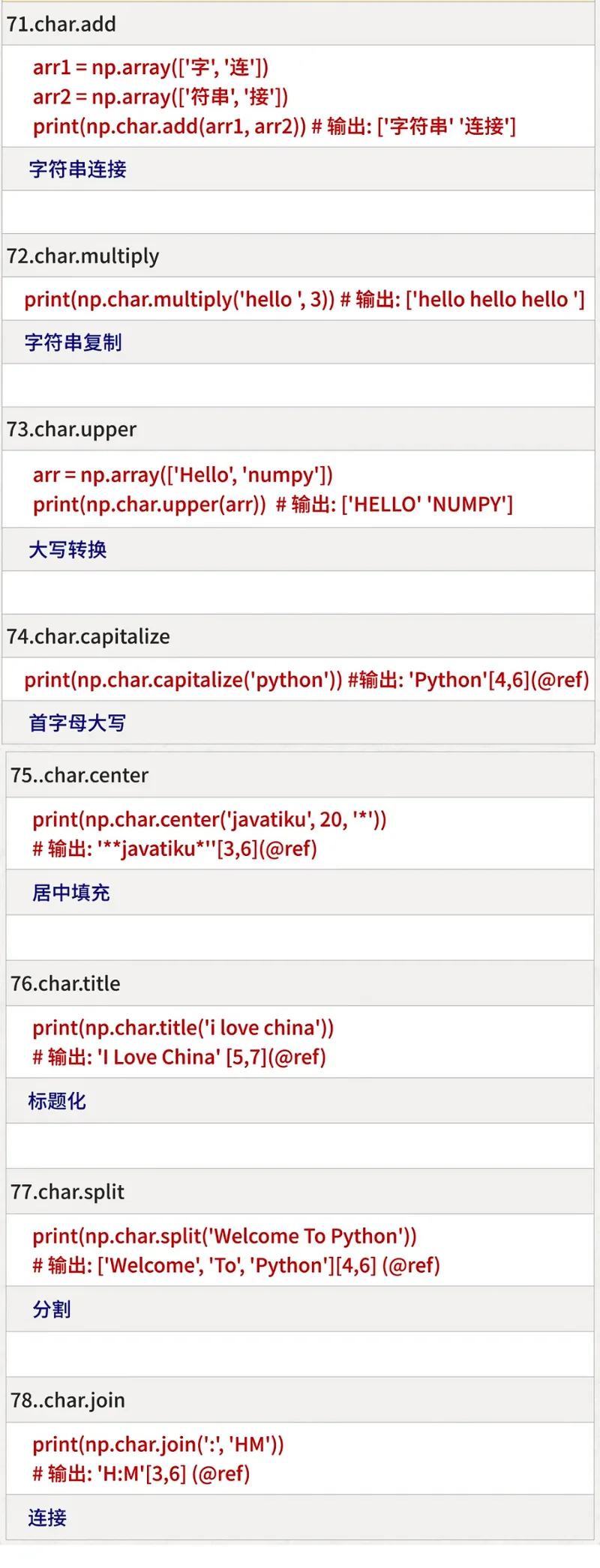Viewport: 600px width, 1568px height.
Task: Select the print(np.char.upper(arr)) code line
Action: [149, 504]
